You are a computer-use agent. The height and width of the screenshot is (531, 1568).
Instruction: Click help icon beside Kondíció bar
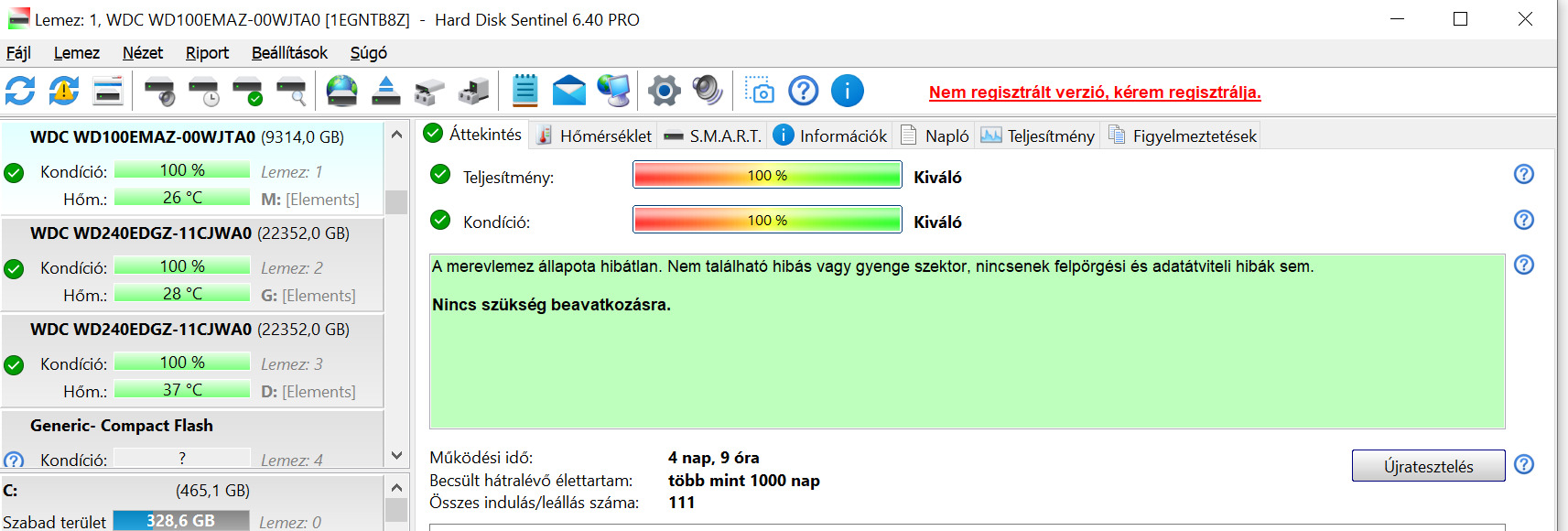click(1524, 220)
